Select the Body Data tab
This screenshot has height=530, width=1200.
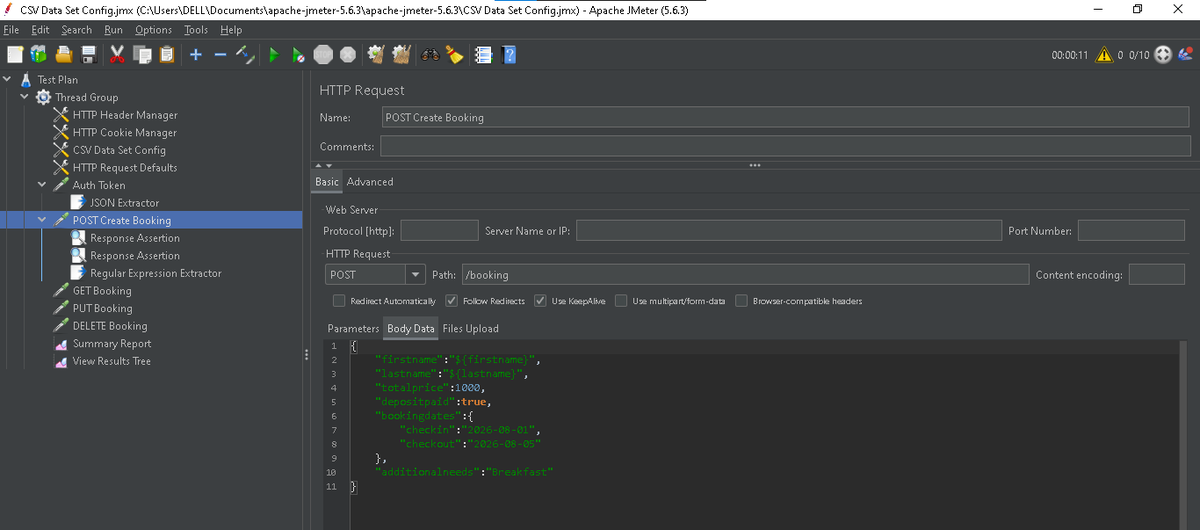click(x=411, y=329)
